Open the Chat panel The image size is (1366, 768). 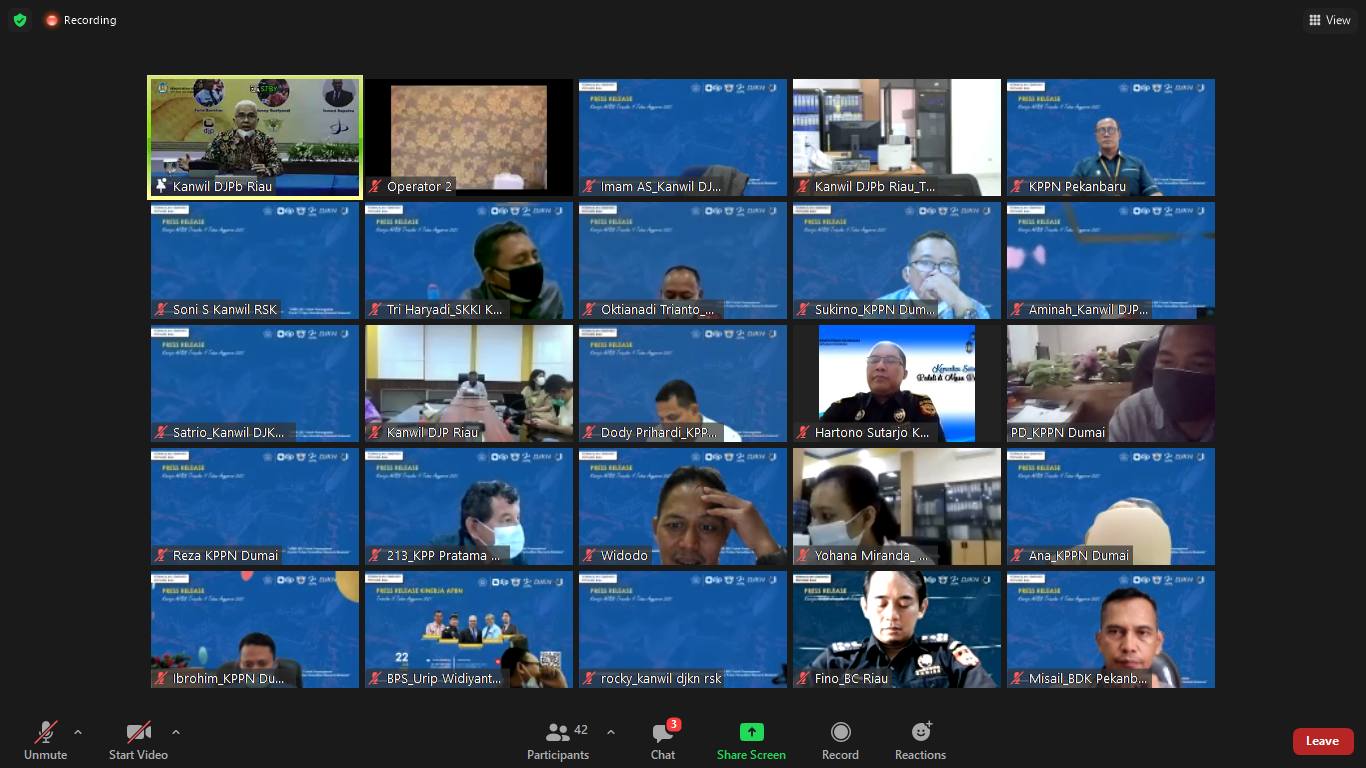coord(662,740)
